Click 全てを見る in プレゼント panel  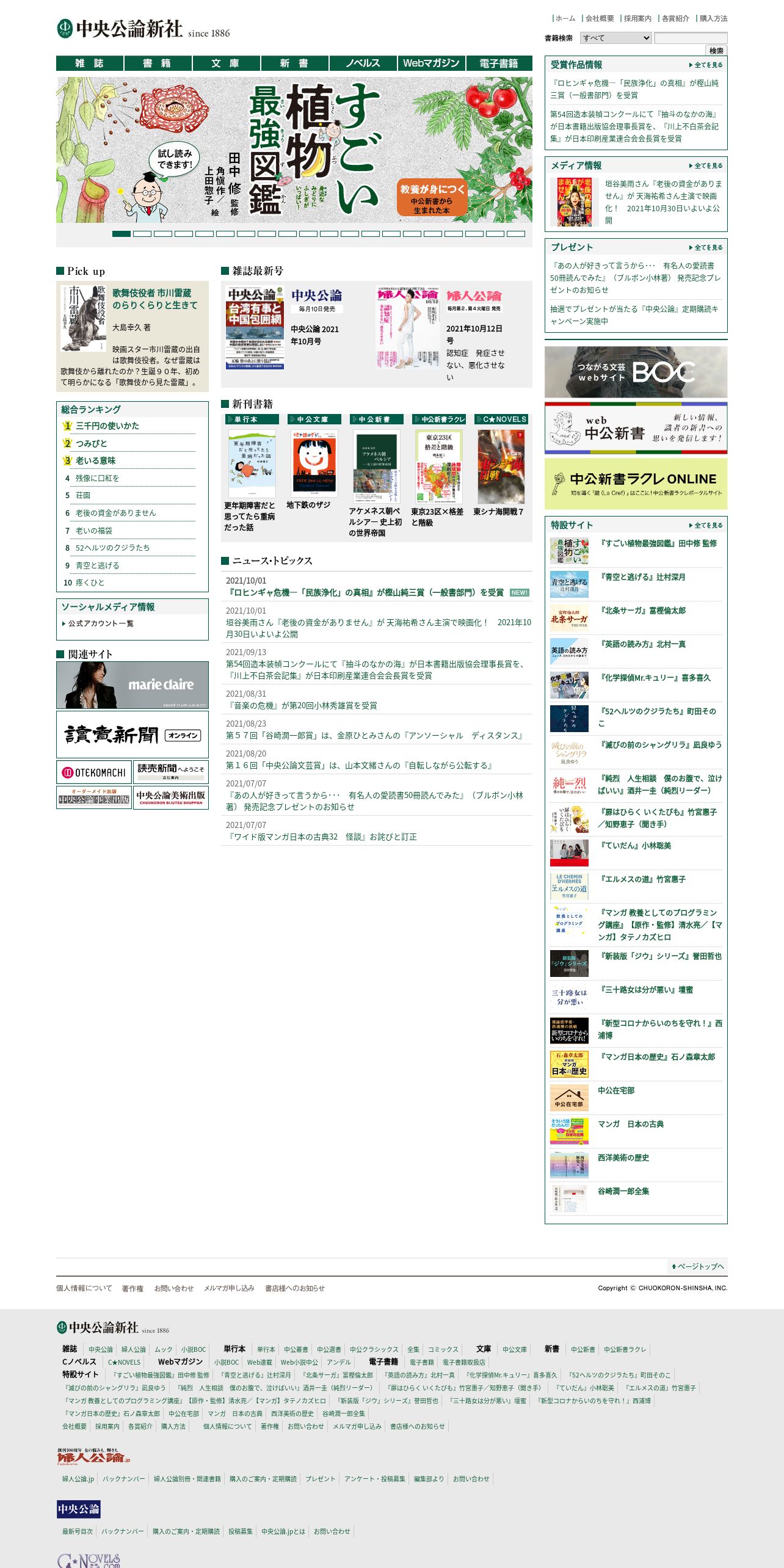[706, 247]
